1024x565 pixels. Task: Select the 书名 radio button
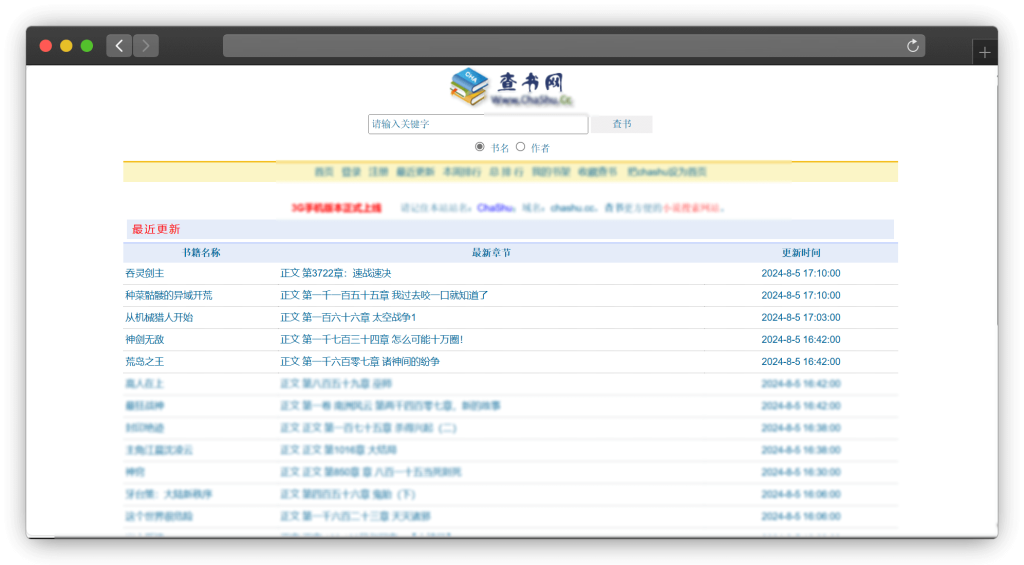tap(480, 147)
